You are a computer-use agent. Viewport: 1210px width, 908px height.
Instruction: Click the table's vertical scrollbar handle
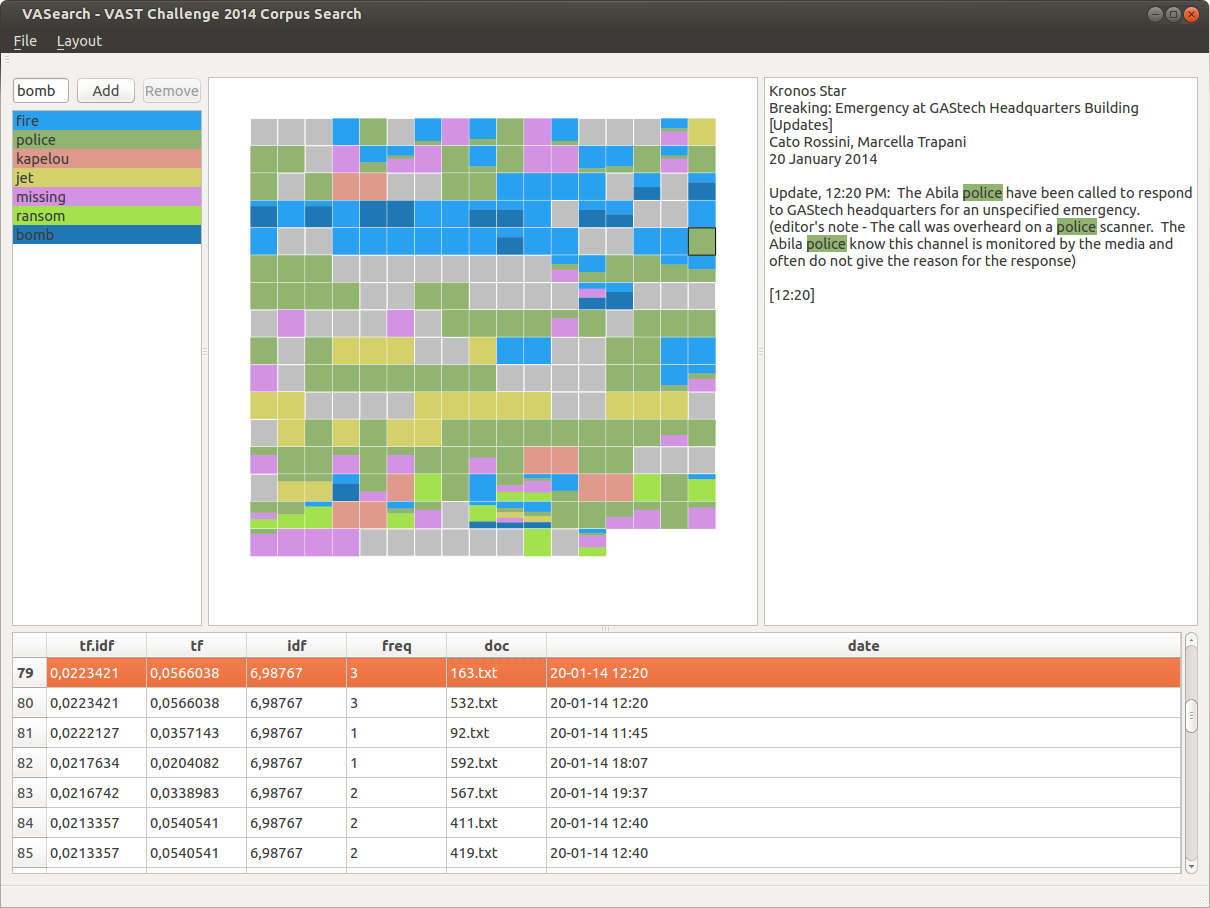click(1191, 716)
